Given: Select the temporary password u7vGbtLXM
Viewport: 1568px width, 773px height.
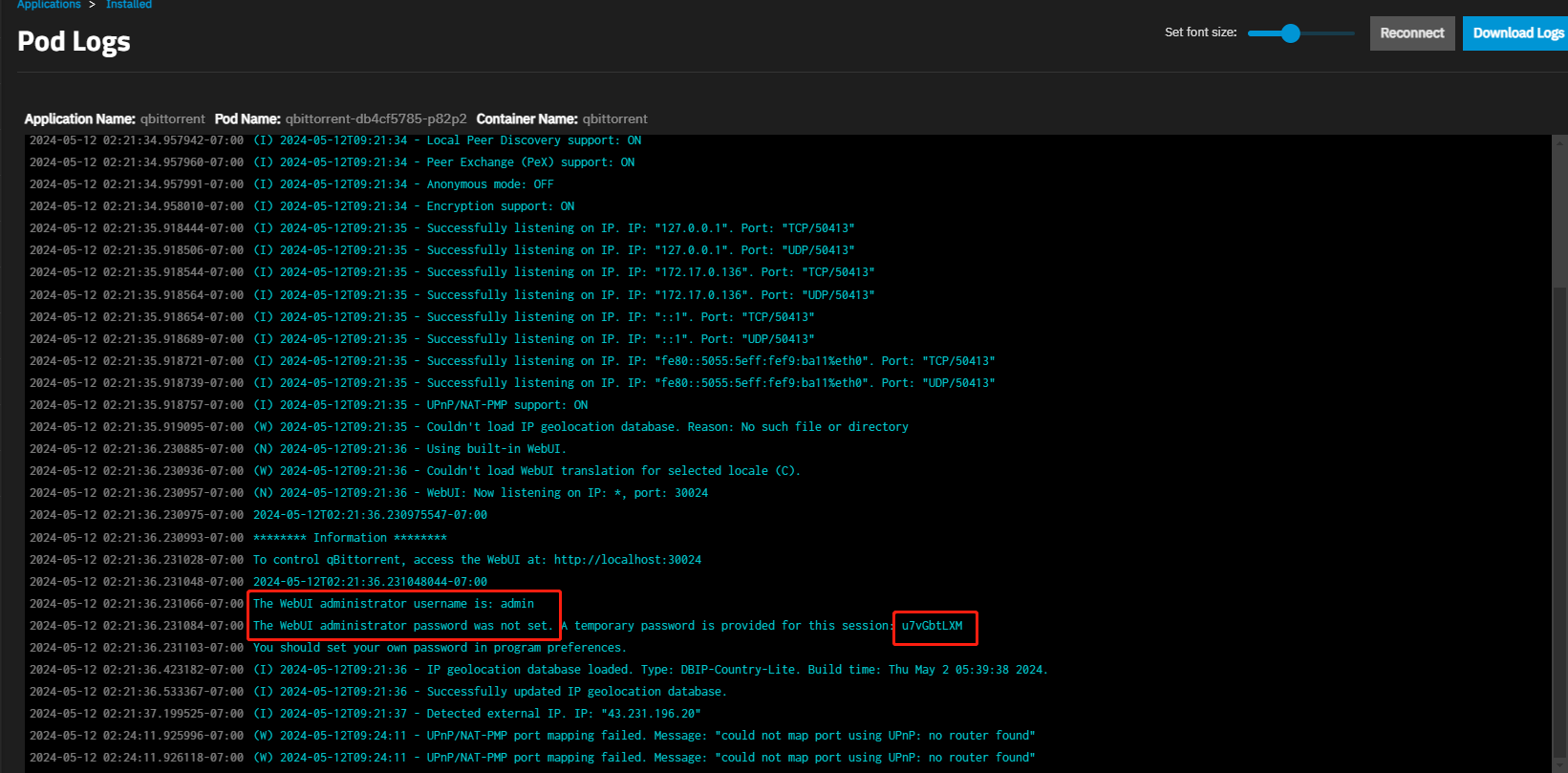Looking at the screenshot, I should (933, 626).
